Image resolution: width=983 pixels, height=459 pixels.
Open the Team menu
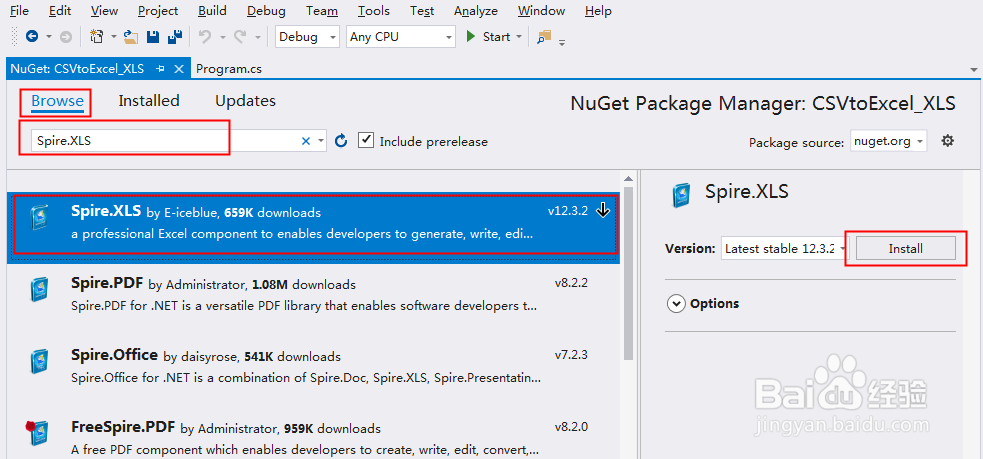pos(322,11)
